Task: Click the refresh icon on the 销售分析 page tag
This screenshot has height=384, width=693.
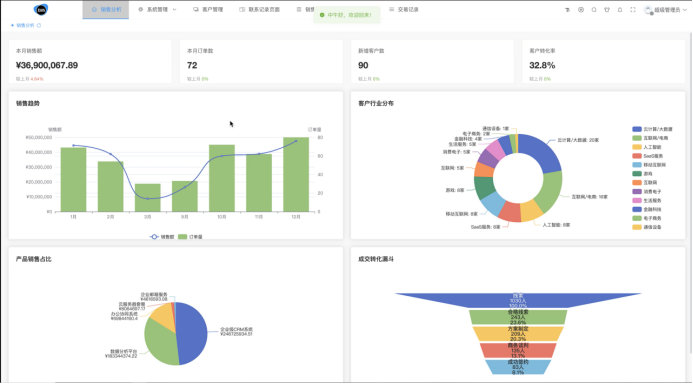Action: coord(39,26)
